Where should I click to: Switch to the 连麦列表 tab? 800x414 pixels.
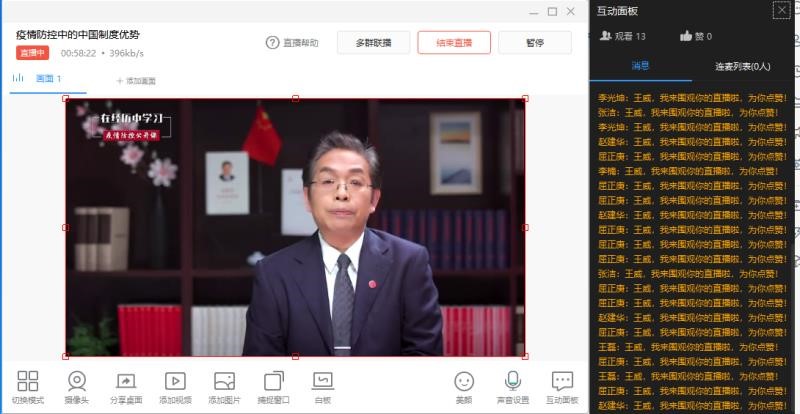tap(742, 66)
